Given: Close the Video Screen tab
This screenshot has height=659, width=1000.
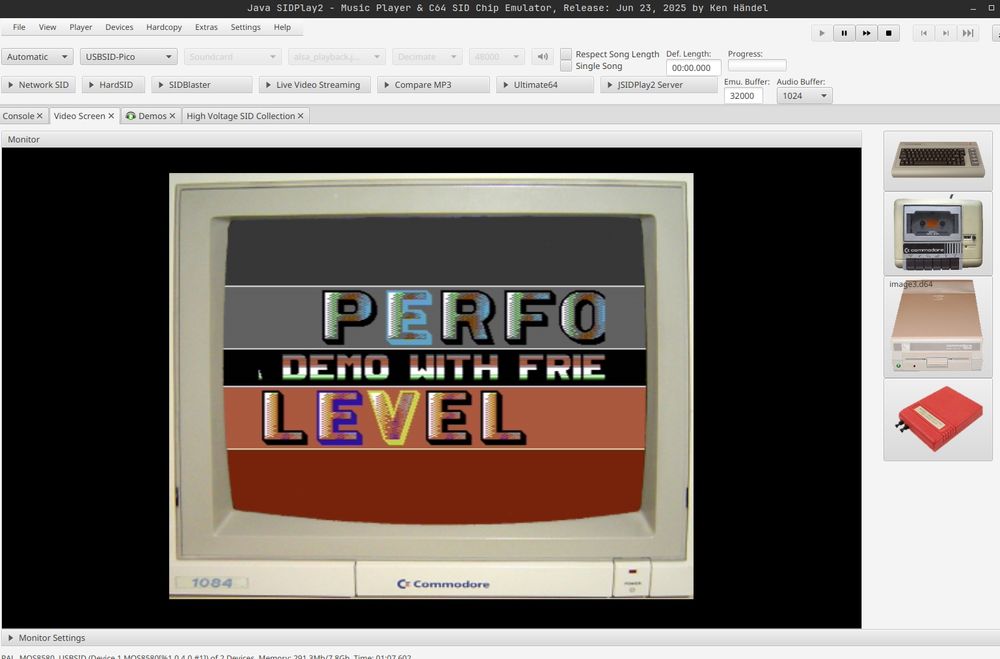Looking at the screenshot, I should pyautogui.click(x=111, y=116).
